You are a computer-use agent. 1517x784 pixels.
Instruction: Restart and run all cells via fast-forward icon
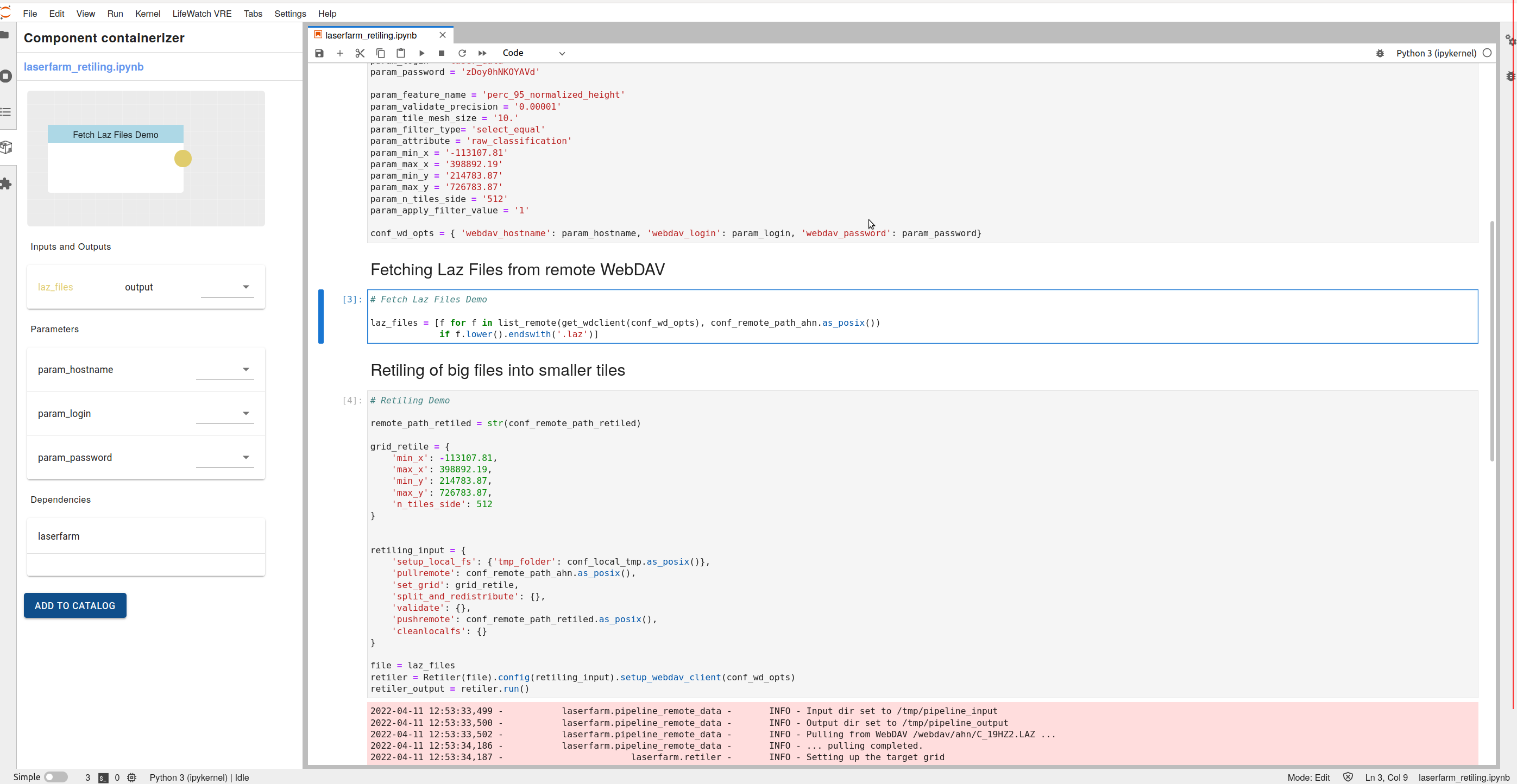(x=482, y=53)
